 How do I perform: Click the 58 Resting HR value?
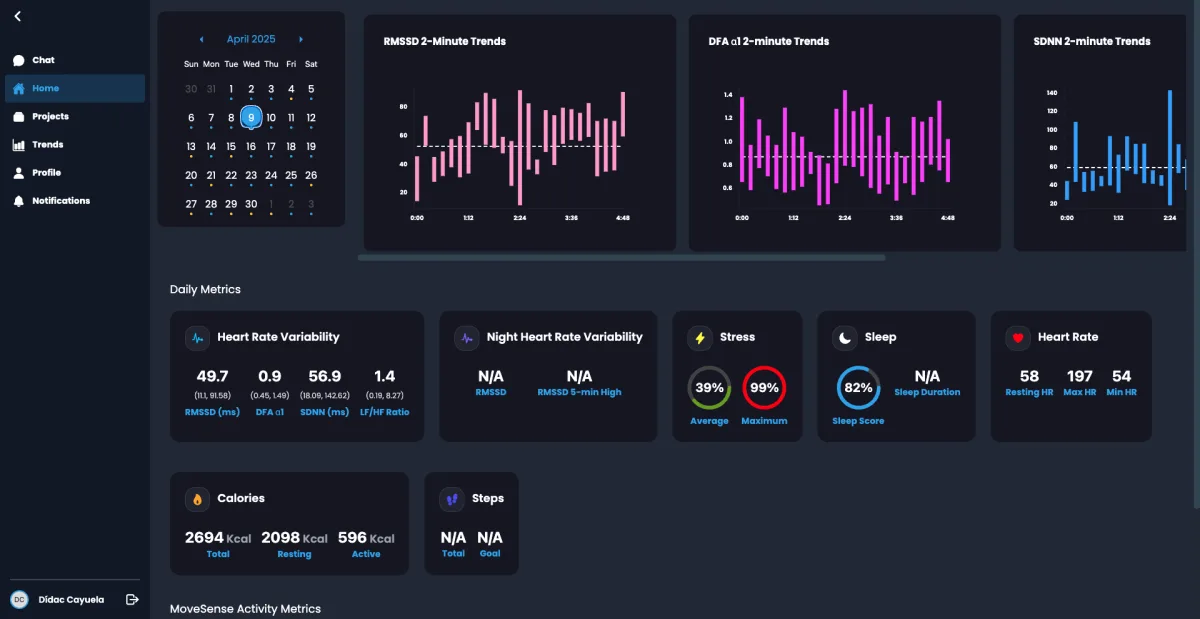coord(1029,377)
